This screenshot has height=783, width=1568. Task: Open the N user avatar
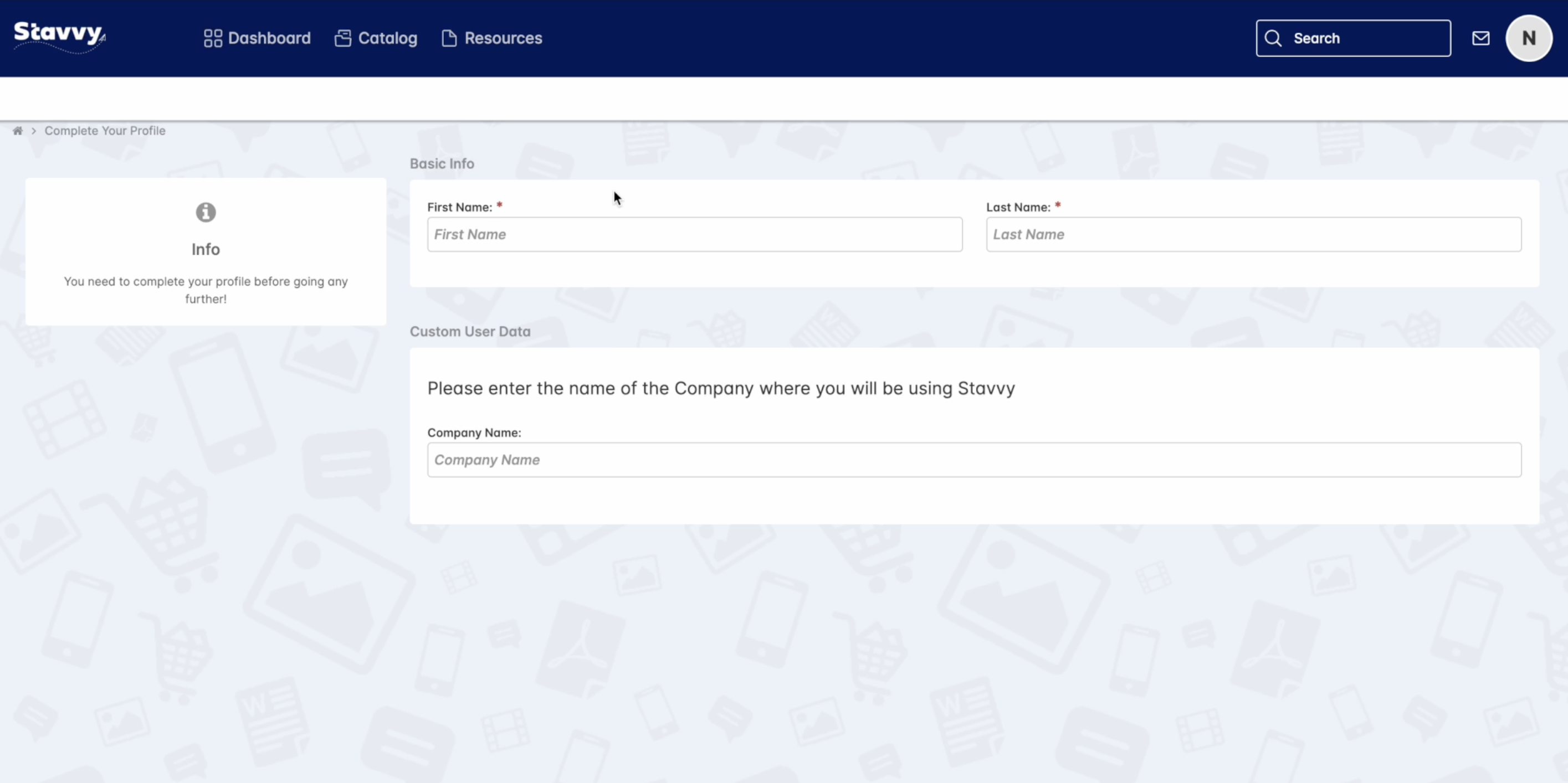[x=1529, y=38]
